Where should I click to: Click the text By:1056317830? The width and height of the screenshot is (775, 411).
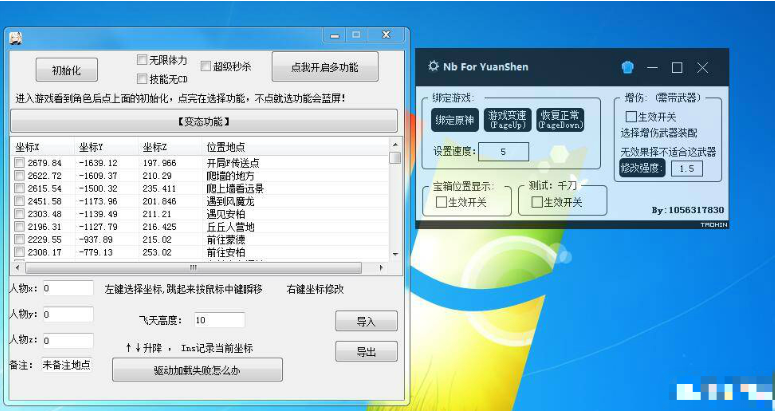point(688,210)
